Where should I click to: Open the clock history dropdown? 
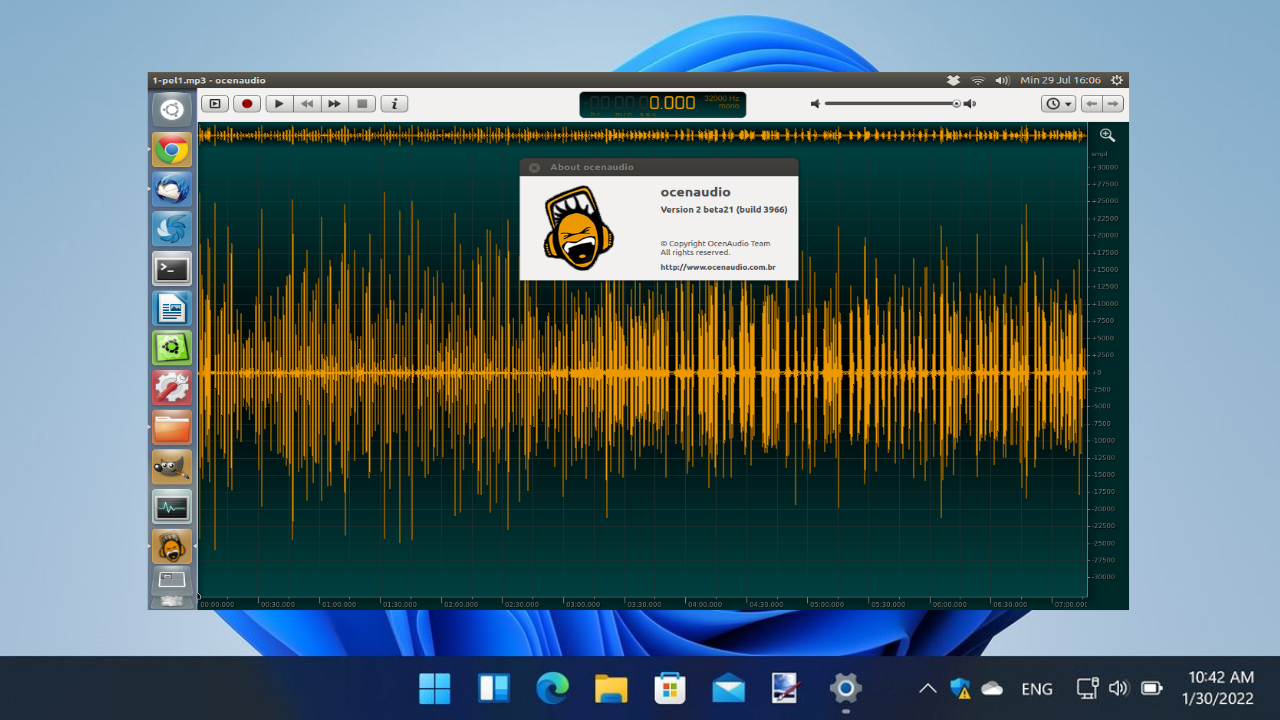[1058, 103]
